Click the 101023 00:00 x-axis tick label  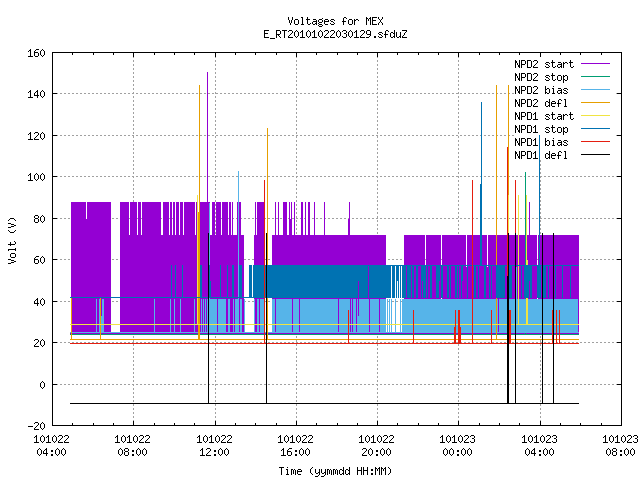point(457,445)
